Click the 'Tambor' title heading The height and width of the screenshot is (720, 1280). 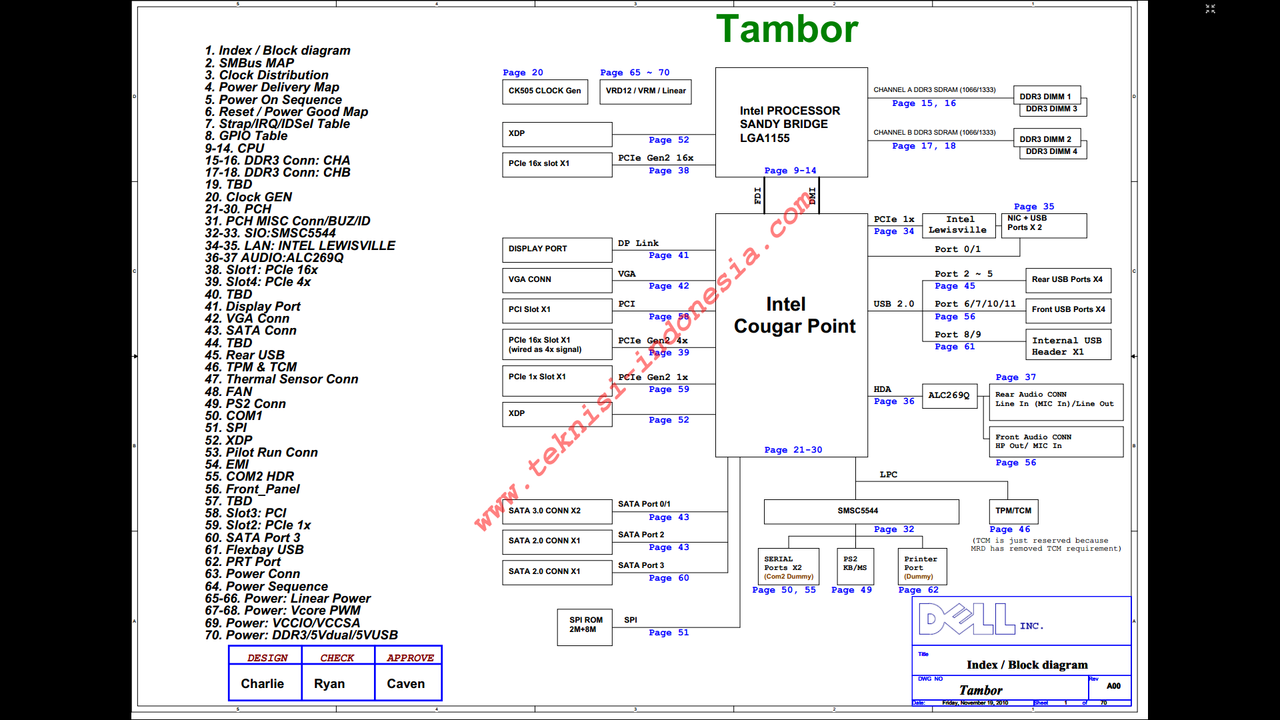[x=787, y=29]
